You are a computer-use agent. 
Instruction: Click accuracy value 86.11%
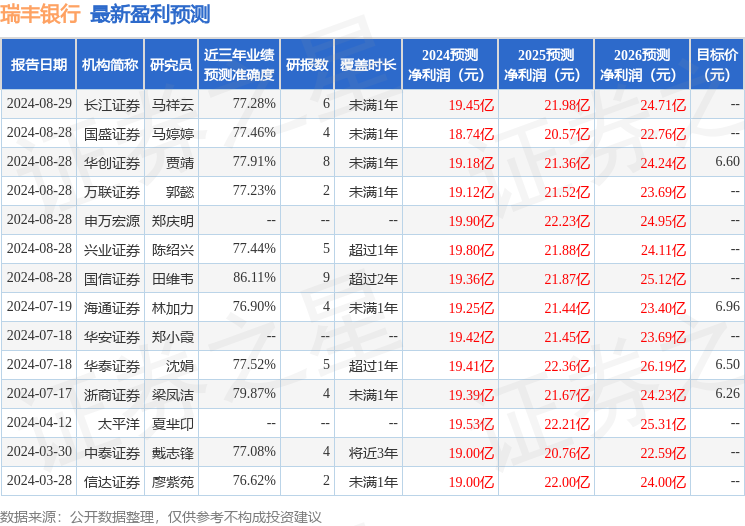pos(254,277)
